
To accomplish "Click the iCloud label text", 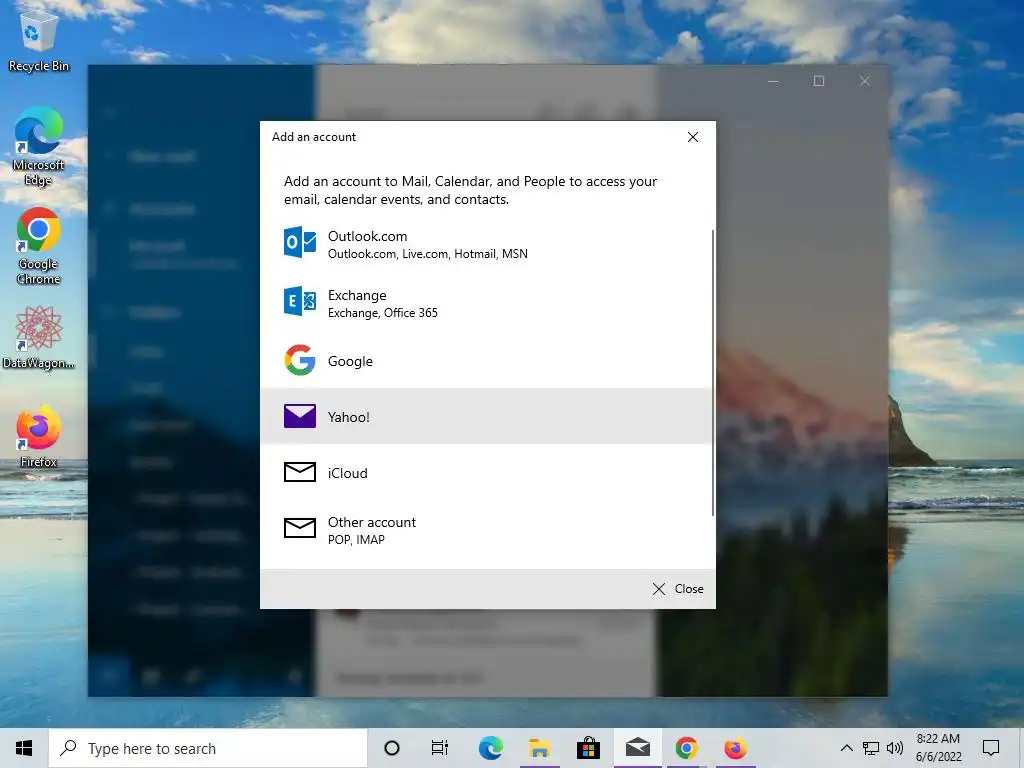I will [347, 473].
